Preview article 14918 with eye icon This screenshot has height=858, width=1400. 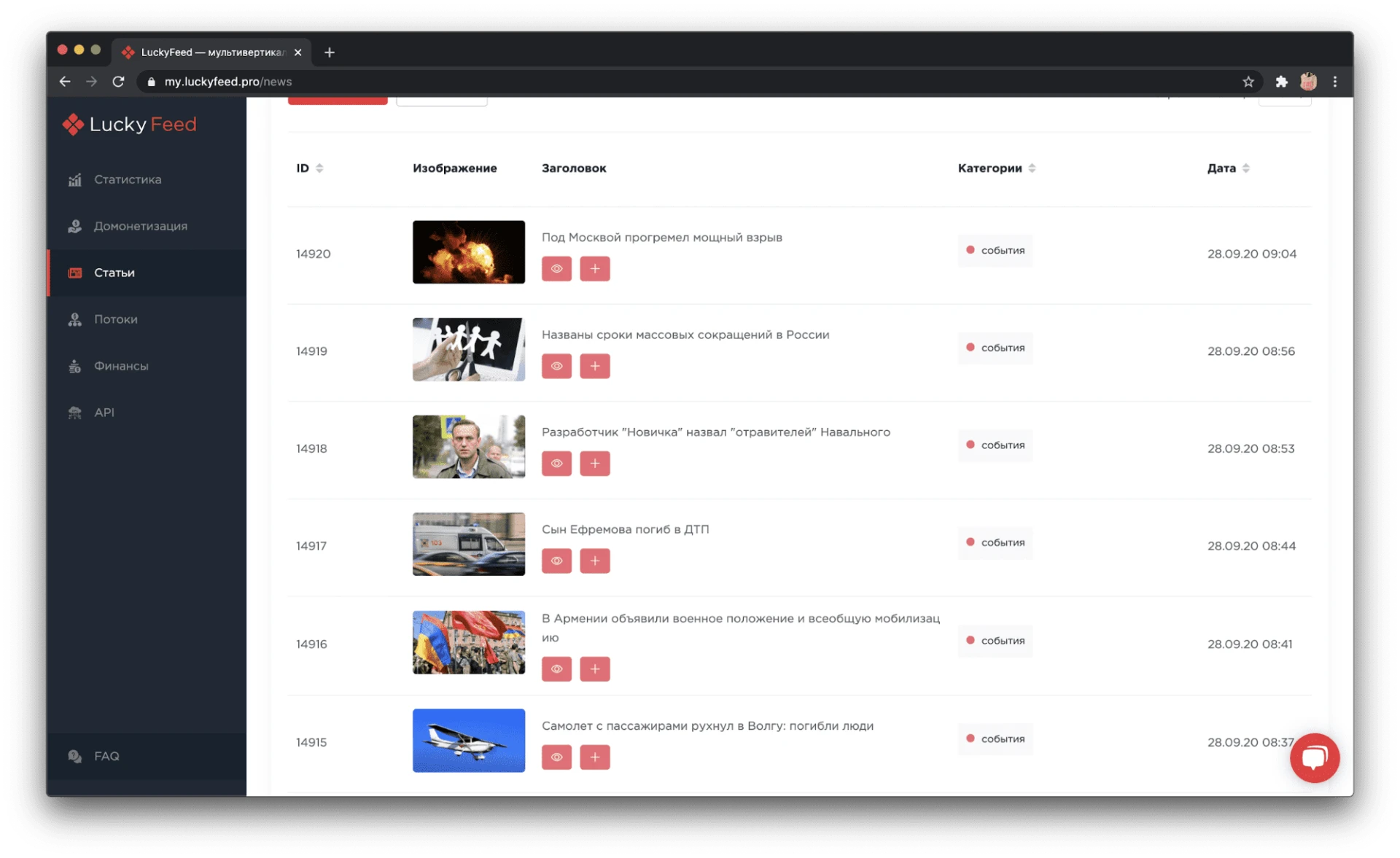[556, 464]
